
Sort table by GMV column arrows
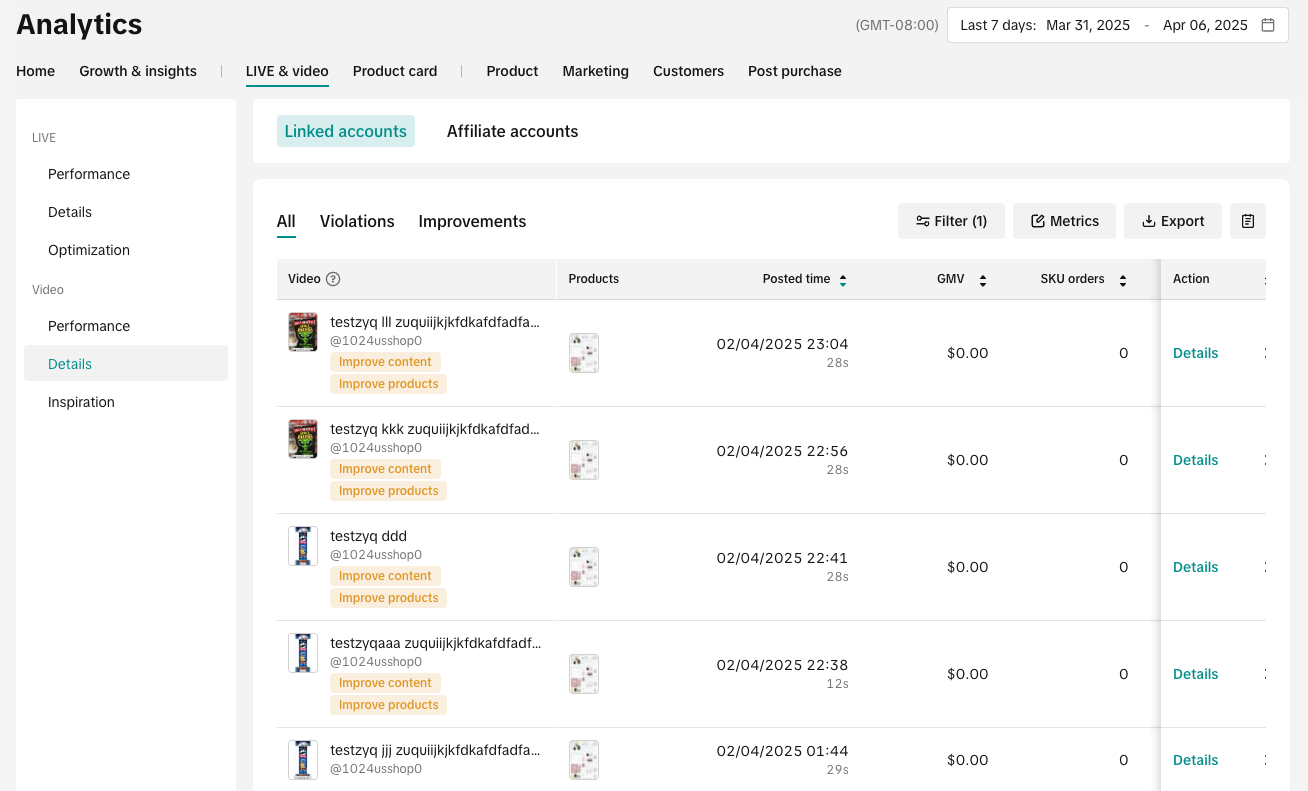(x=982, y=280)
